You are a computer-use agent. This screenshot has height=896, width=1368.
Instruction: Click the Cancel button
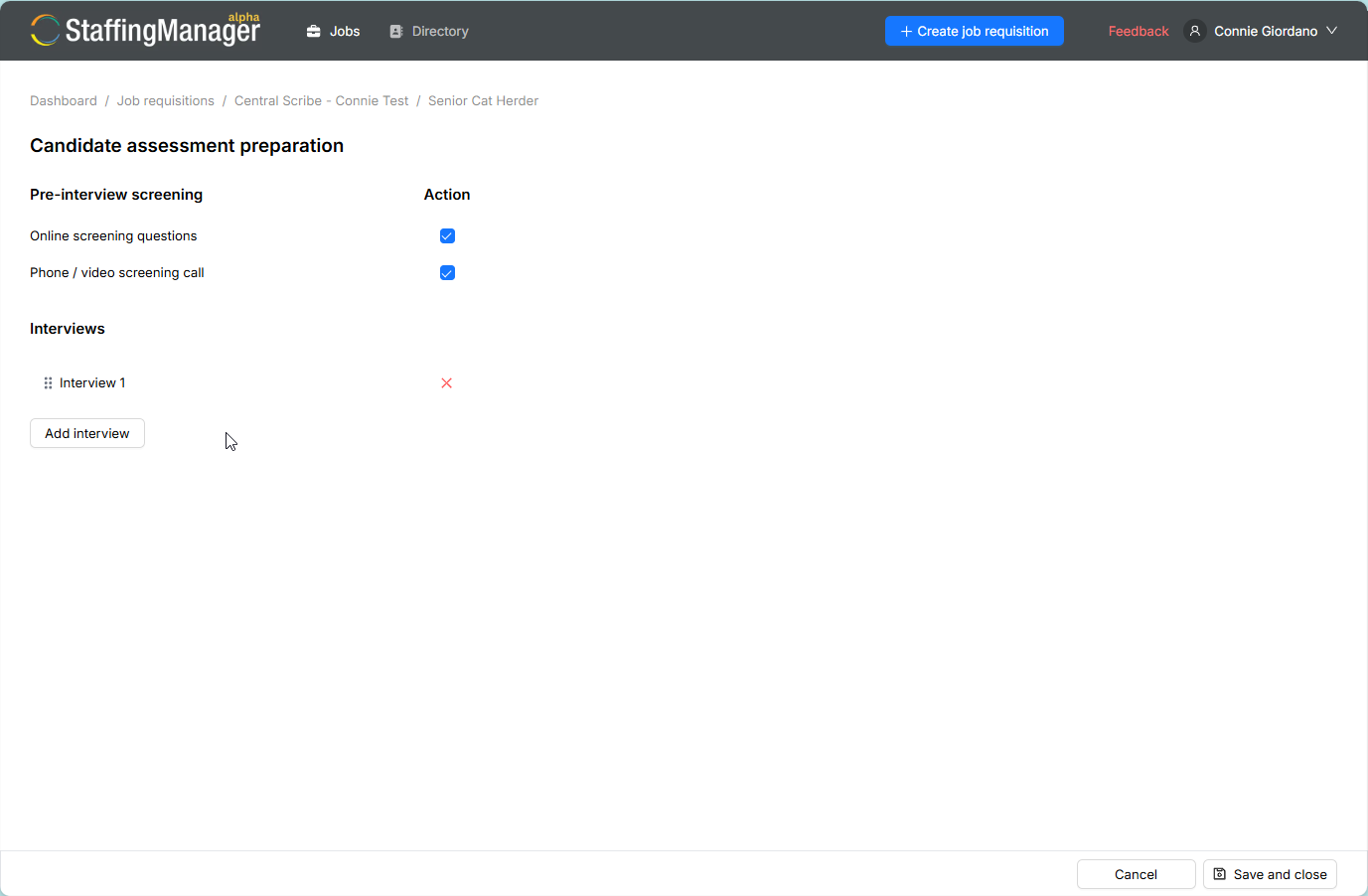[x=1136, y=874]
